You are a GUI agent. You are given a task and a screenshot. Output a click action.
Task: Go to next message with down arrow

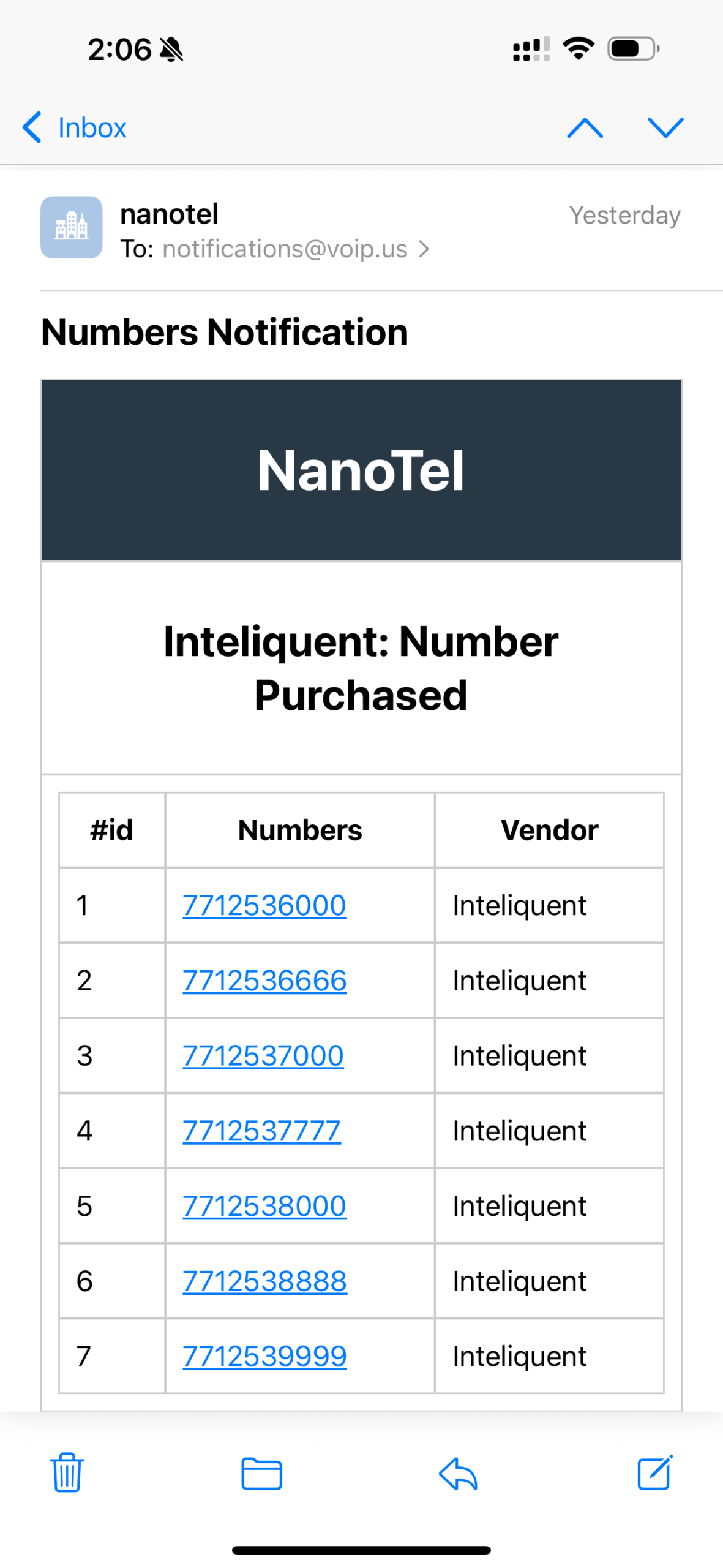665,128
